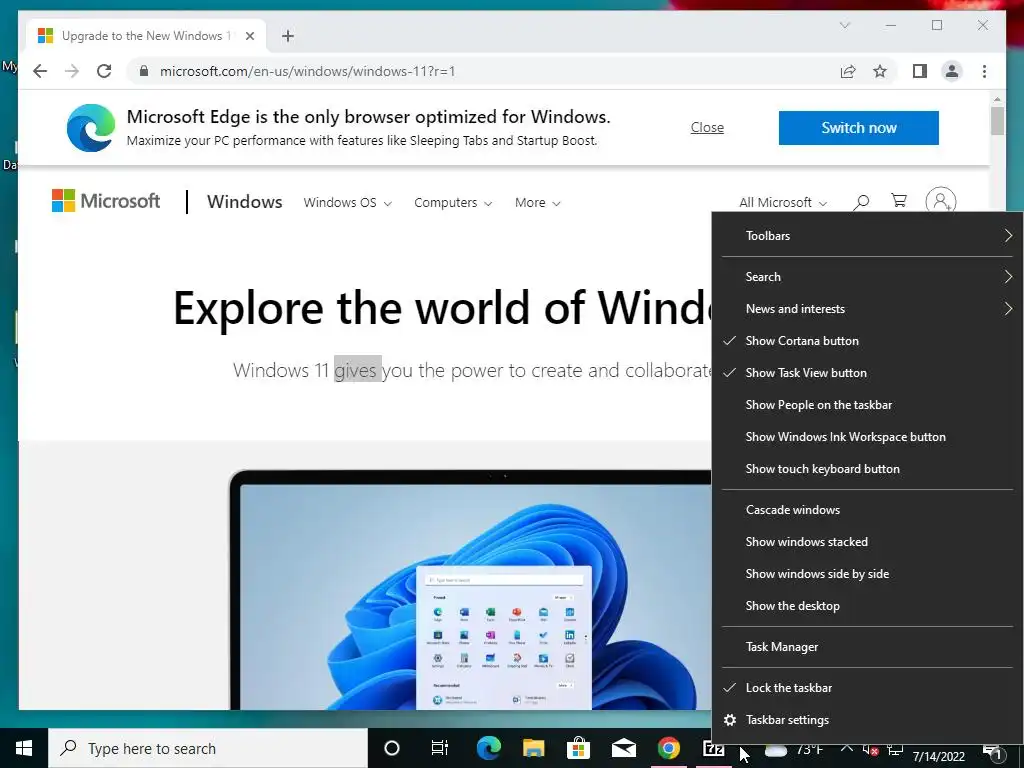Open File Explorer from the taskbar
Viewport: 1024px width, 768px height.
(533, 748)
